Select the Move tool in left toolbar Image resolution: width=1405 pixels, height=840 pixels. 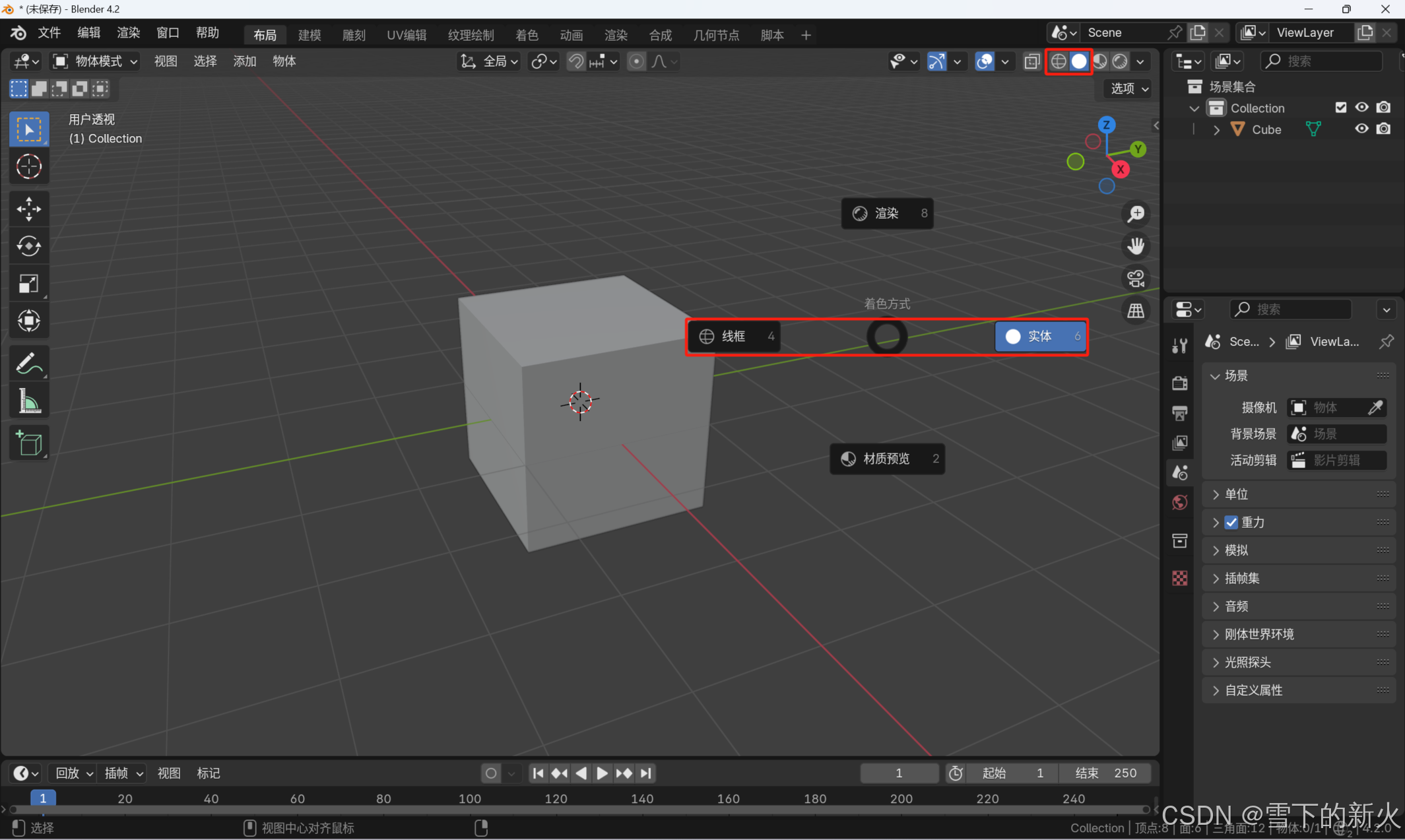point(28,209)
